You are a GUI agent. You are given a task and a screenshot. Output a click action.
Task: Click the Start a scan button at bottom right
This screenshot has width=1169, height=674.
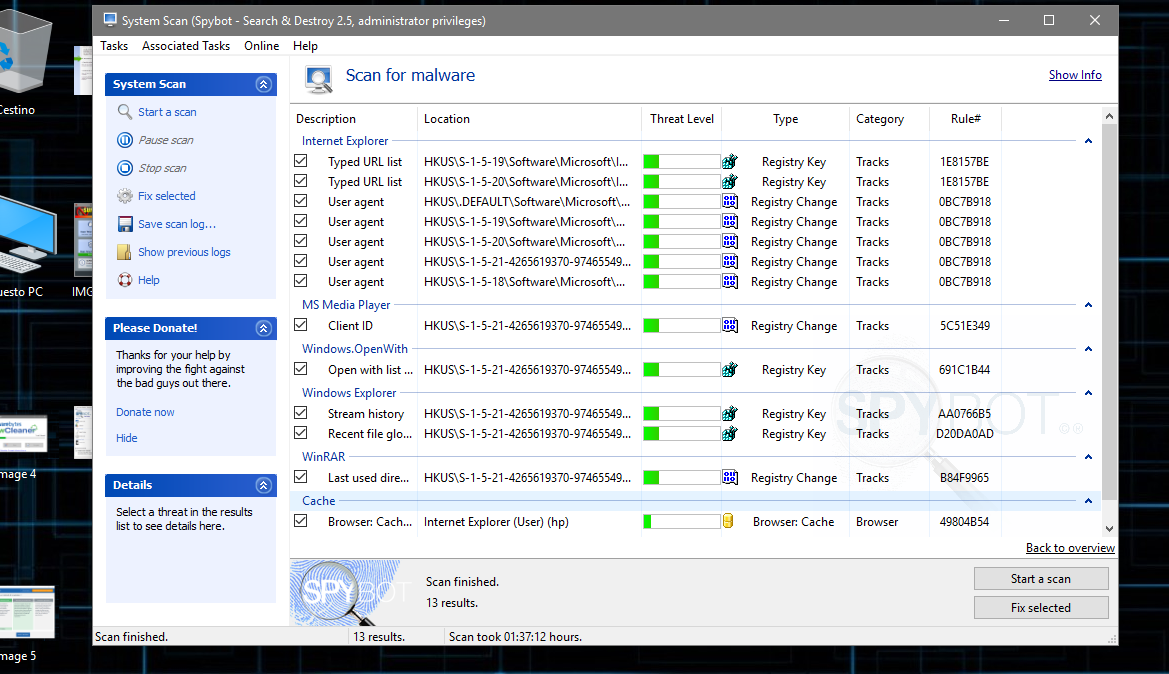[x=1041, y=579]
